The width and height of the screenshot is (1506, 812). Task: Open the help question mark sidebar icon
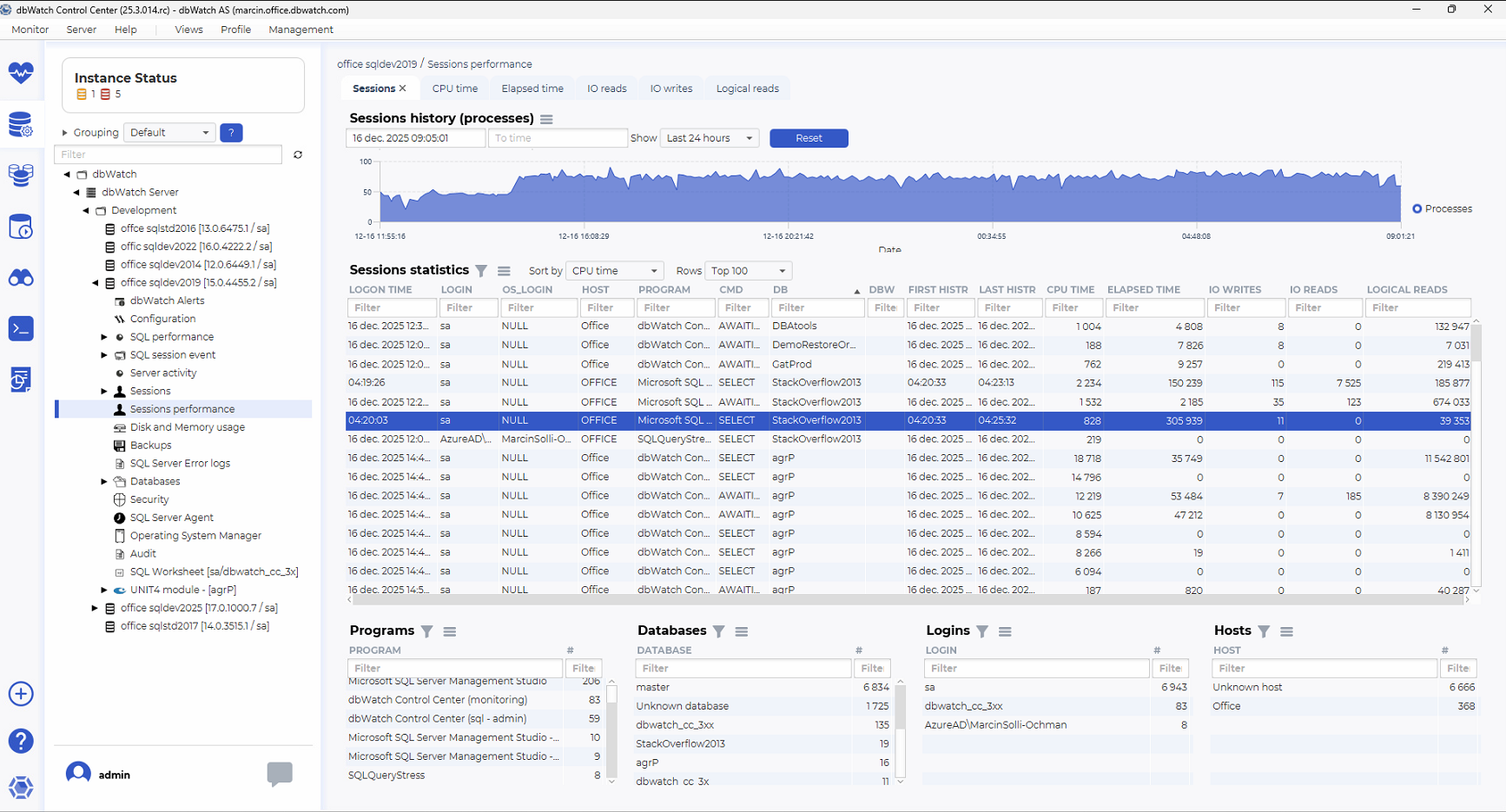click(21, 741)
